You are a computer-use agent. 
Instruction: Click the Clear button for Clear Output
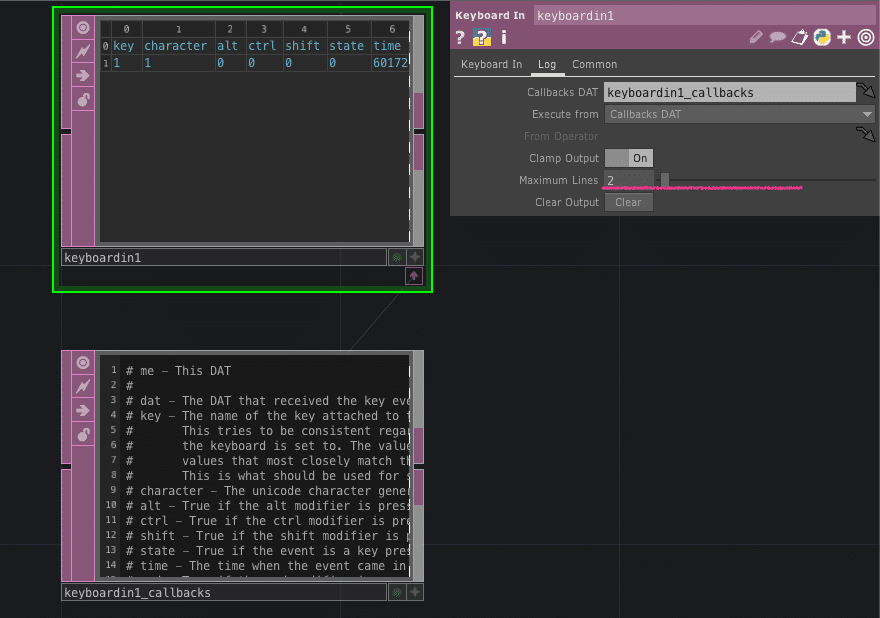(x=629, y=202)
